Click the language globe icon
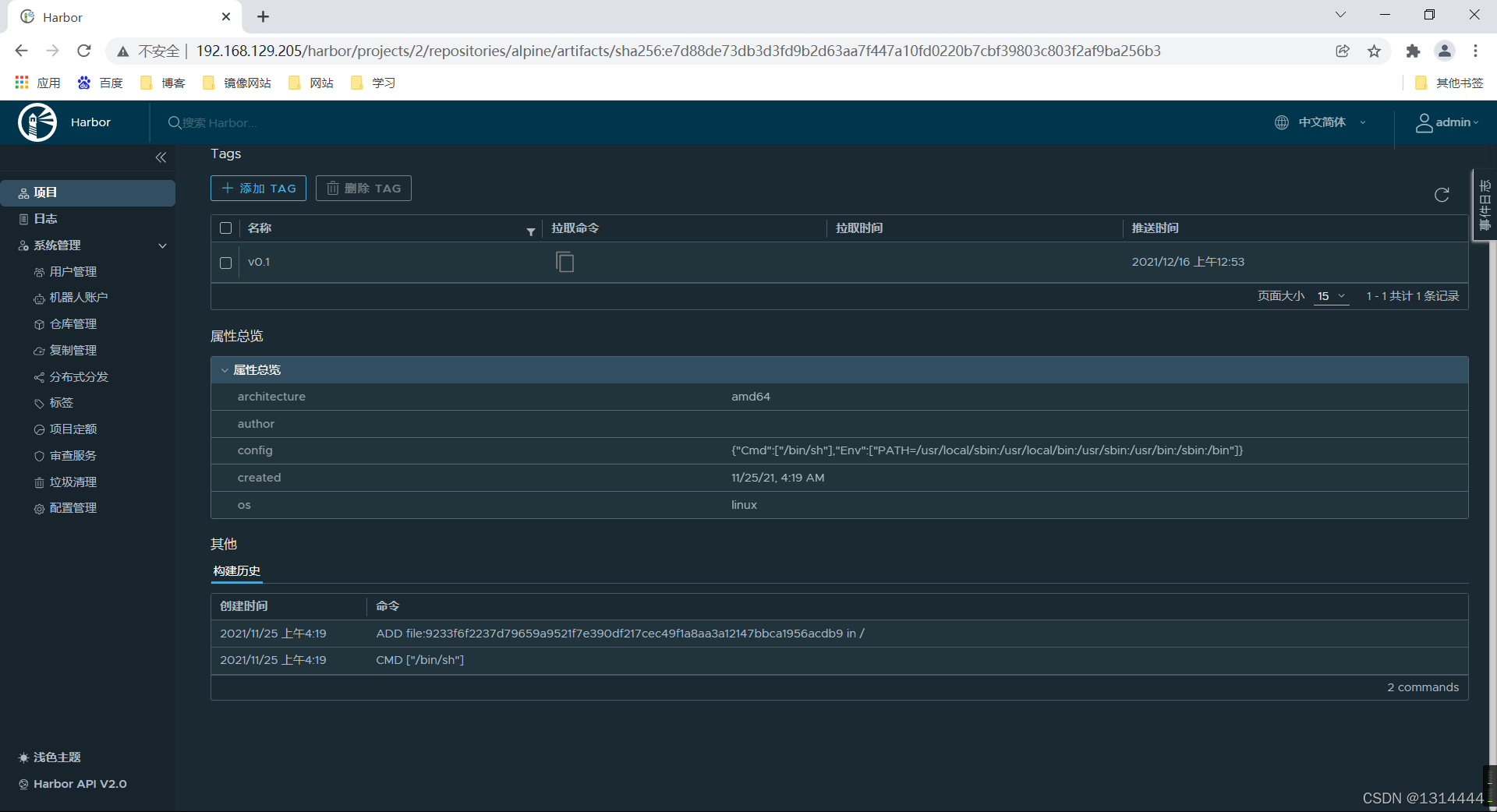Screen dimensions: 1497x812 1281,122
